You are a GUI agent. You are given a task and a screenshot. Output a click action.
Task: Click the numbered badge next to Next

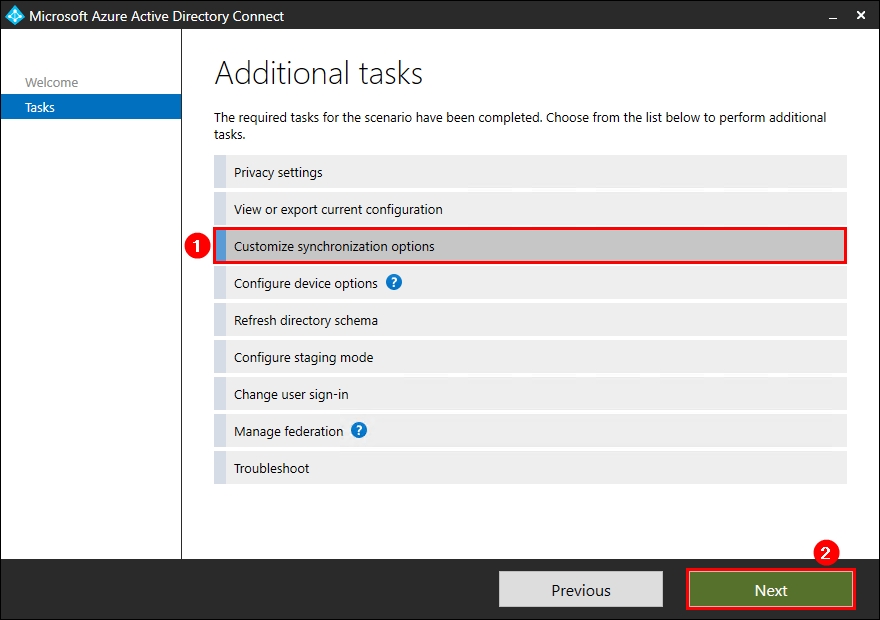click(x=827, y=553)
